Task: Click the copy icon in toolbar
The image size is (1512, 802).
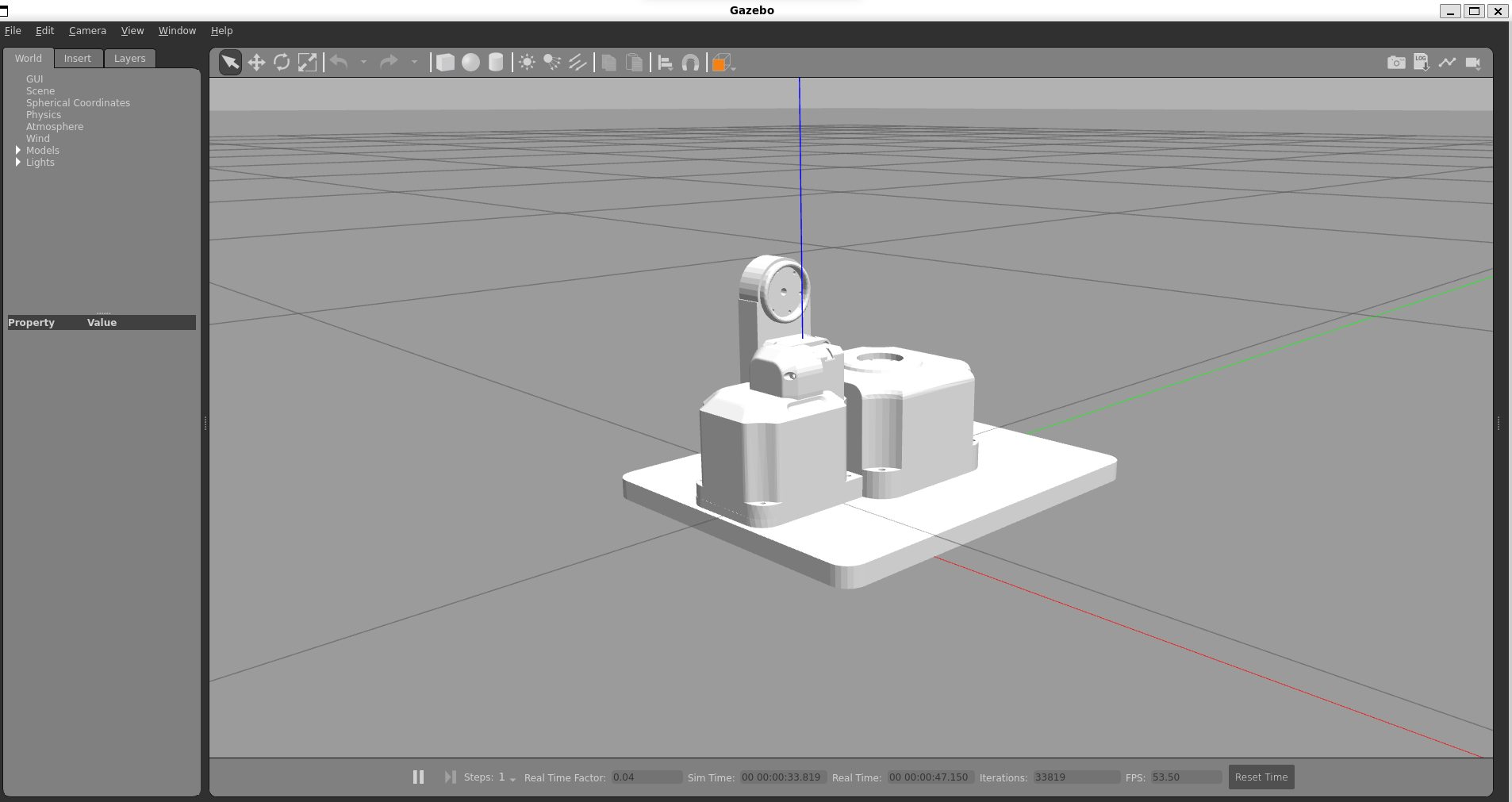Action: [x=609, y=63]
